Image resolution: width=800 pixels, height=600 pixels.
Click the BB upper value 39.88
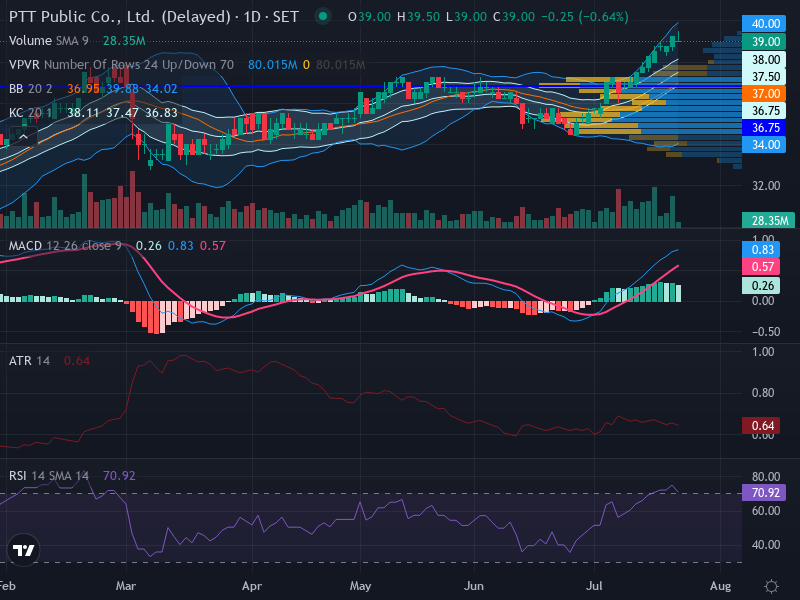(x=122, y=89)
